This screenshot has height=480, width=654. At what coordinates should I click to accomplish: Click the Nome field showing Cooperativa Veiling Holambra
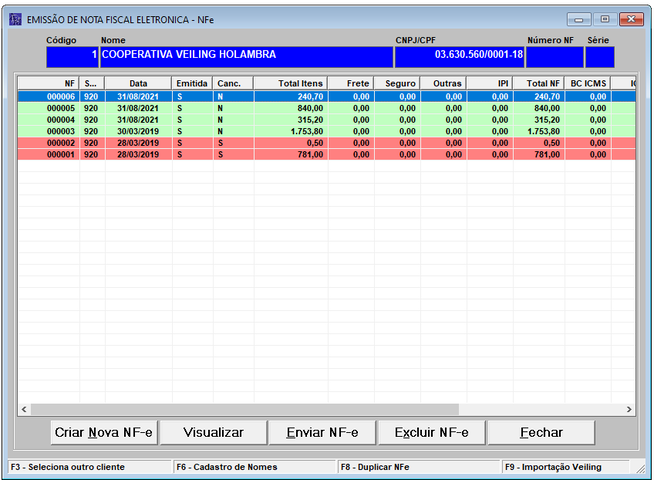click(246, 57)
